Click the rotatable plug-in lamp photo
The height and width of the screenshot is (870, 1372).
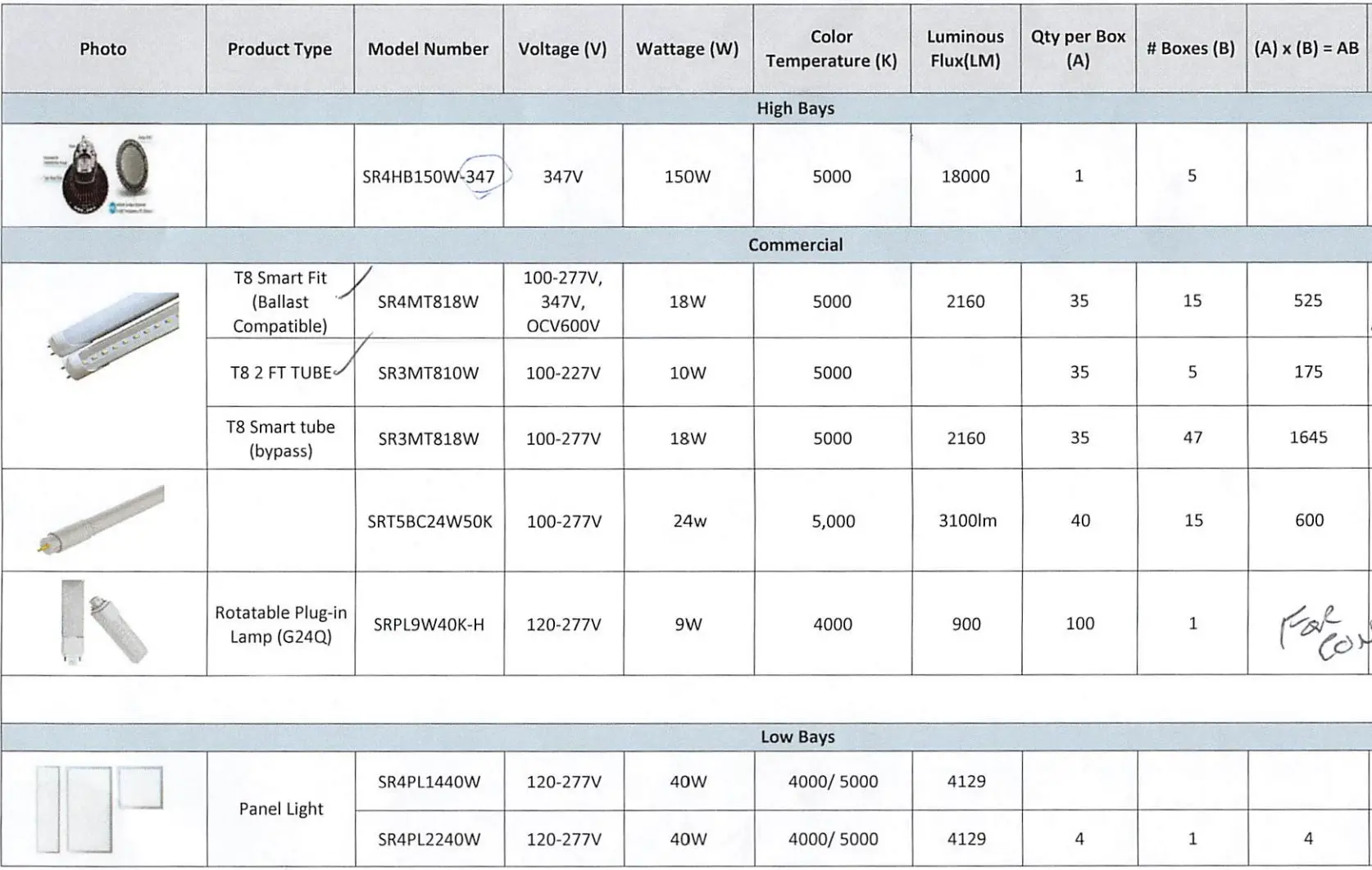(103, 622)
